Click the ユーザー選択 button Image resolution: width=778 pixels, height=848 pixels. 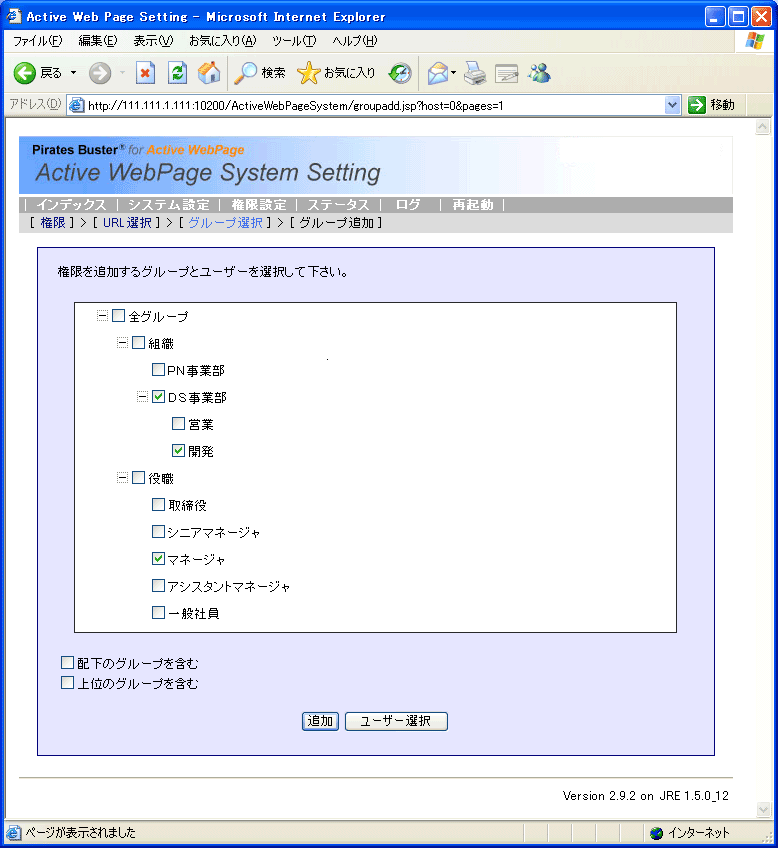tap(396, 721)
